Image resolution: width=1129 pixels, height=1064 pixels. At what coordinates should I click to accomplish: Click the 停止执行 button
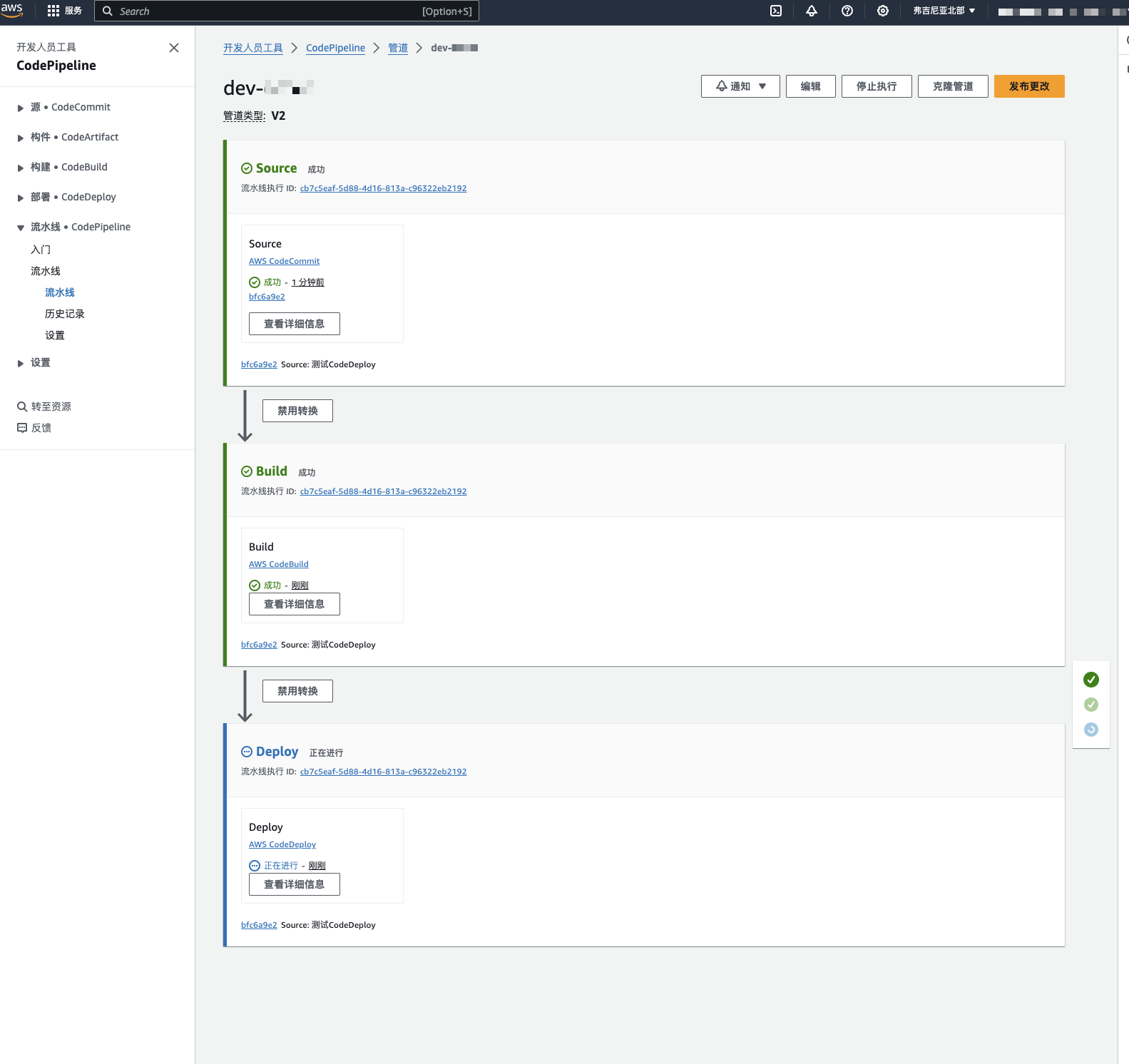[x=877, y=86]
